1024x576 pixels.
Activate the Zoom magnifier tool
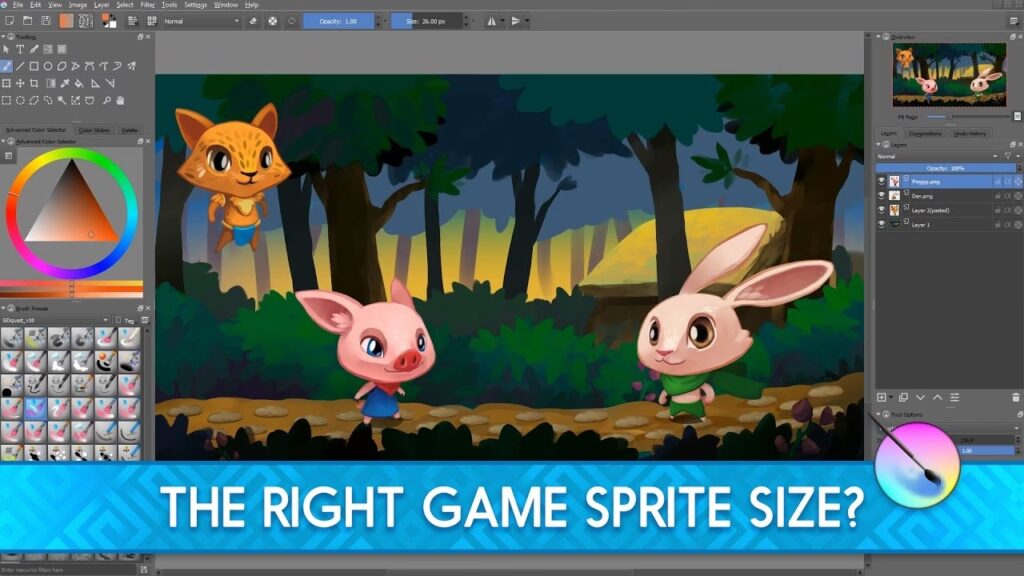point(105,100)
